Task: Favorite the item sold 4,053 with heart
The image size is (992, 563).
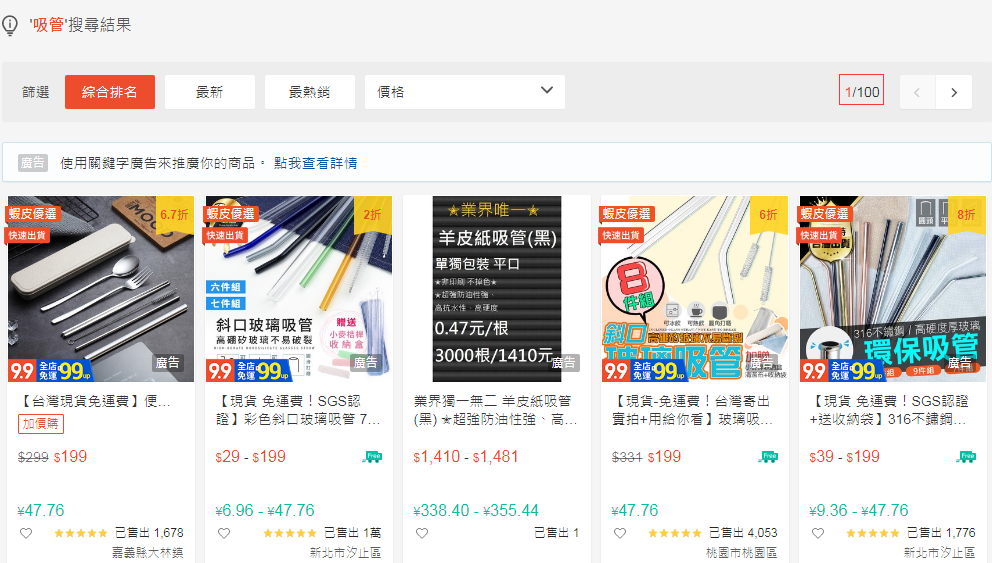Action: click(x=620, y=533)
